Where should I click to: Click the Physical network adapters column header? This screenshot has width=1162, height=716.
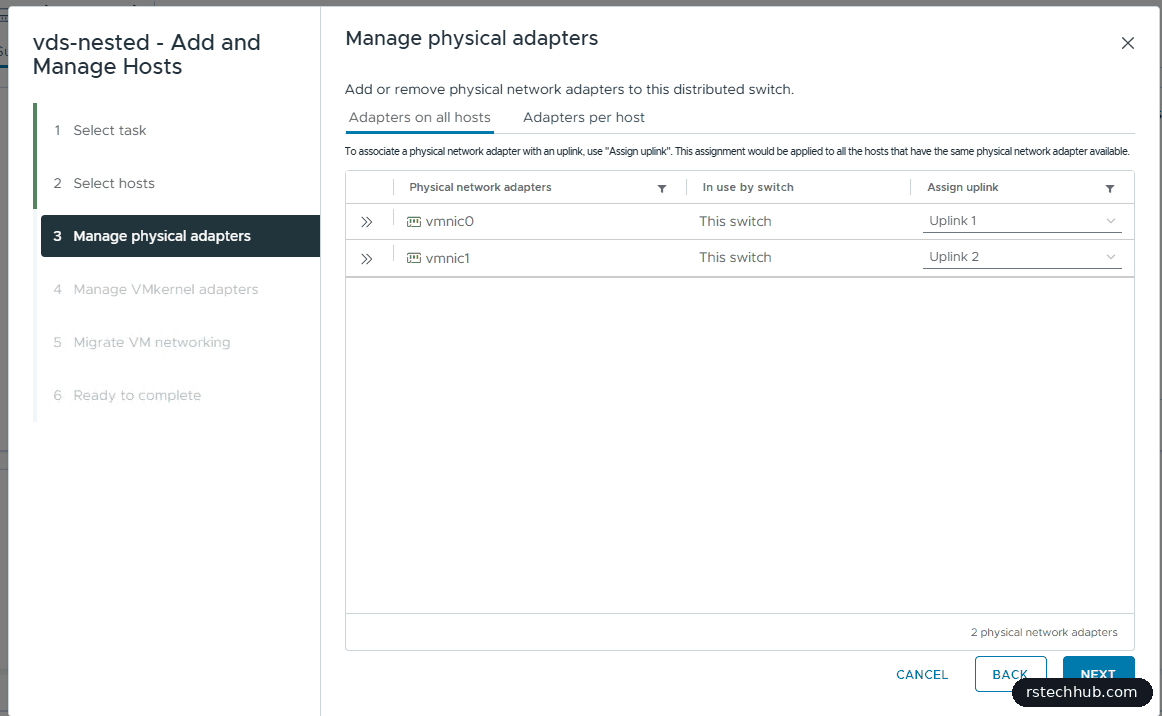[480, 188]
